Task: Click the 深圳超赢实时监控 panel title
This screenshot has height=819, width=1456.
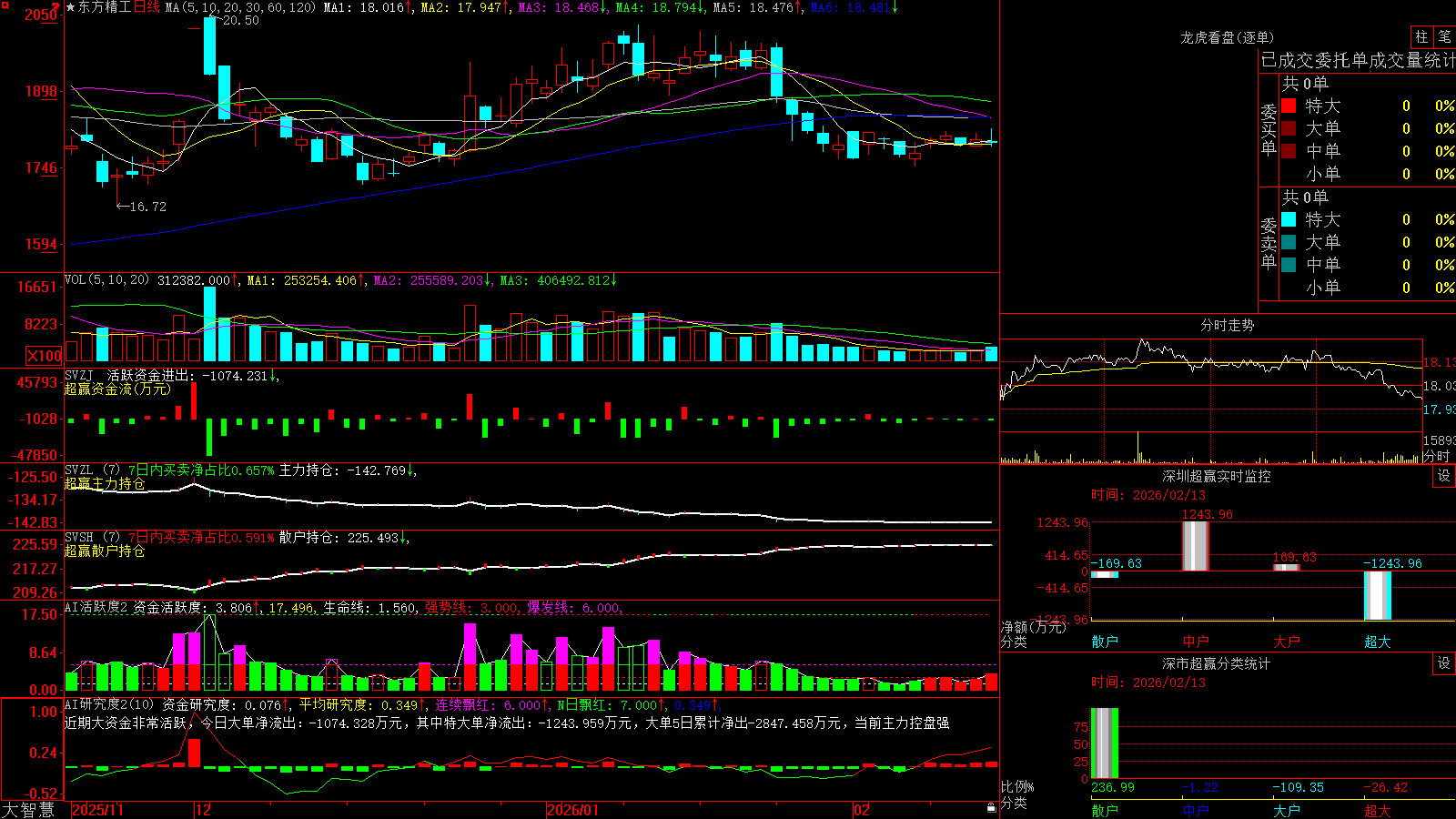Action: tap(1217, 476)
